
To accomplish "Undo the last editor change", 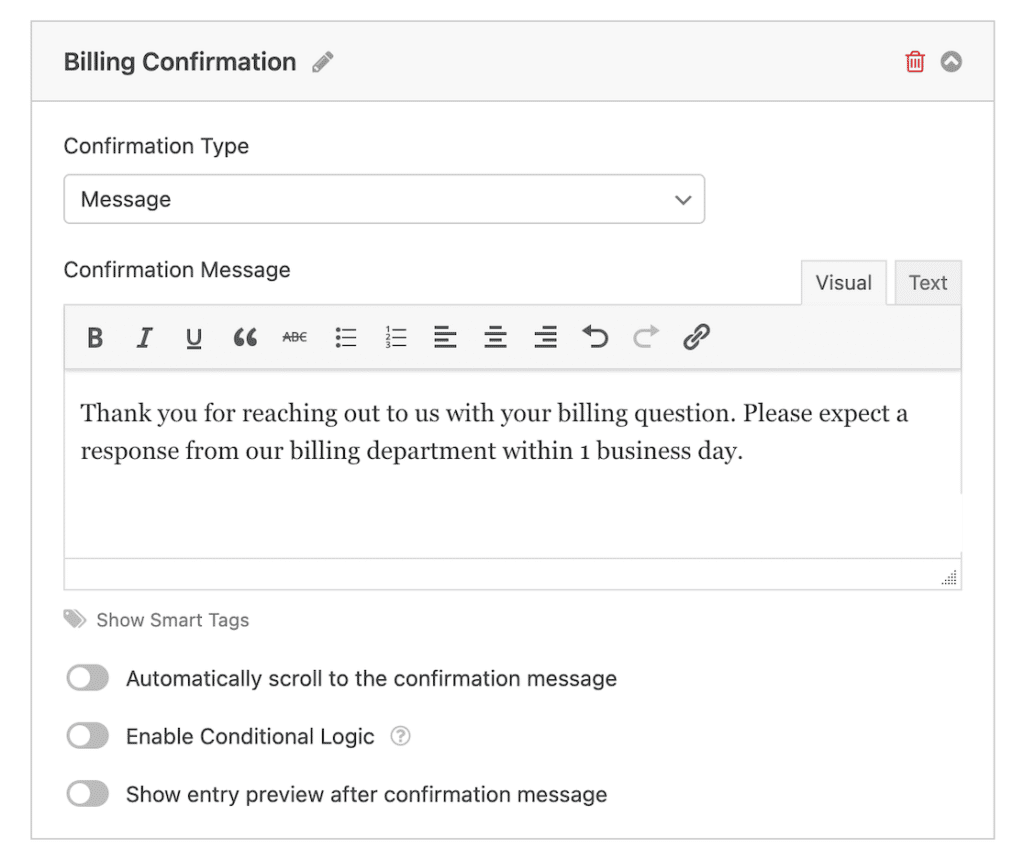I will pos(595,337).
